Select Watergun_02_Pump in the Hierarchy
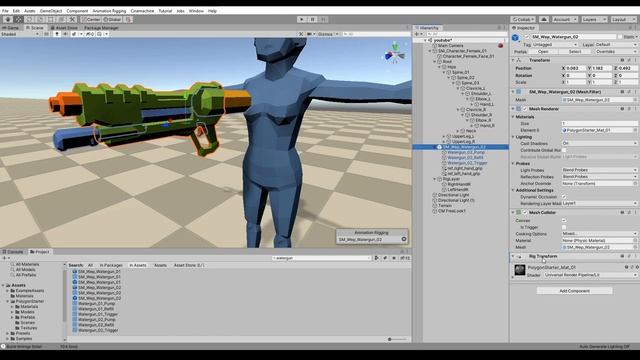Image resolution: width=640 pixels, height=360 pixels. 466,152
